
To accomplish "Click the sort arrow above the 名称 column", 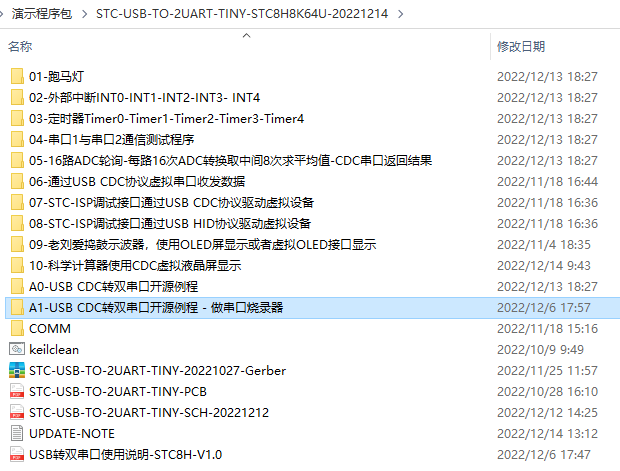I will (246, 36).
